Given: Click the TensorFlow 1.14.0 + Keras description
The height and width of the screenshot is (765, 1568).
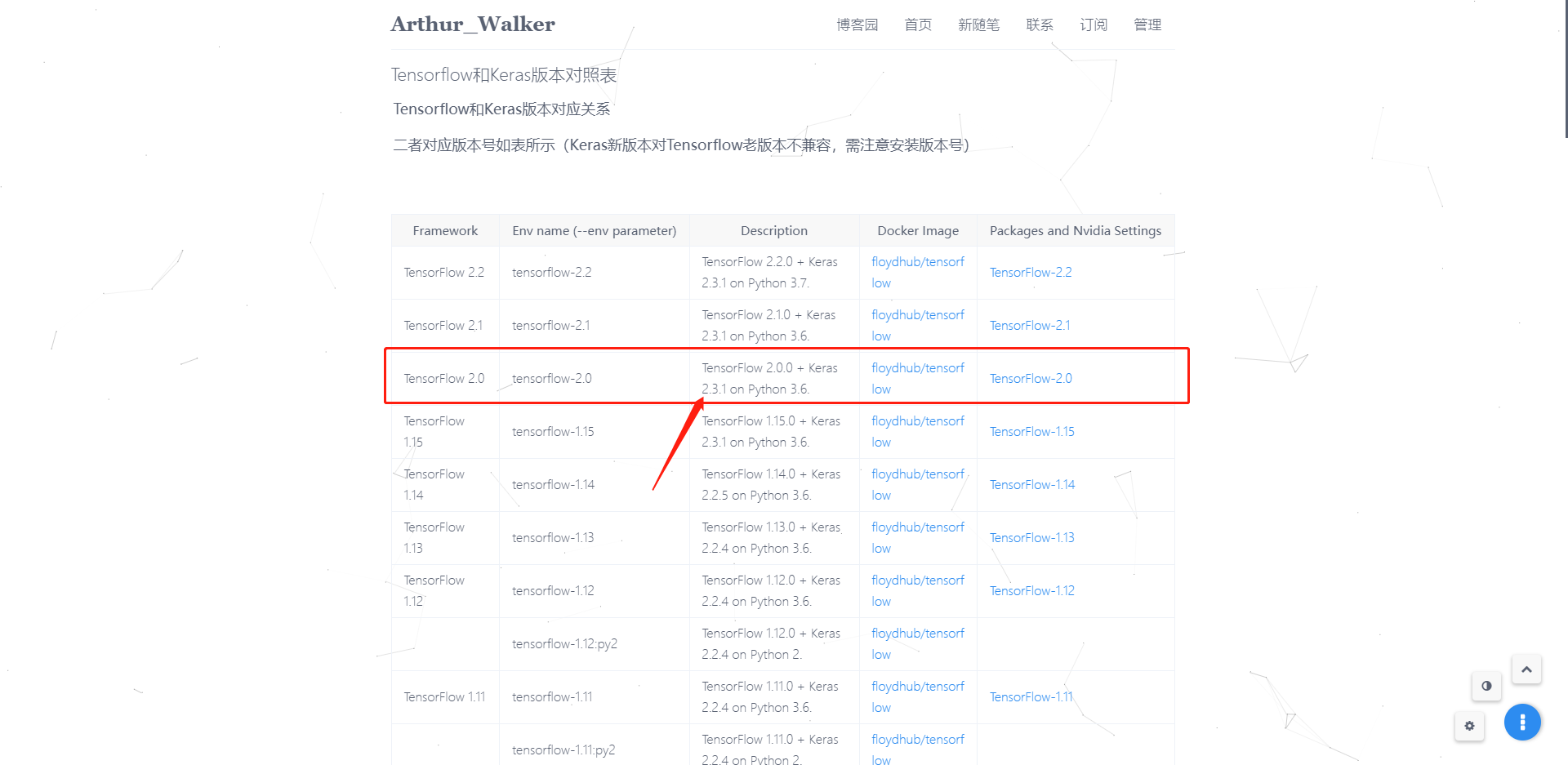Looking at the screenshot, I should point(771,485).
